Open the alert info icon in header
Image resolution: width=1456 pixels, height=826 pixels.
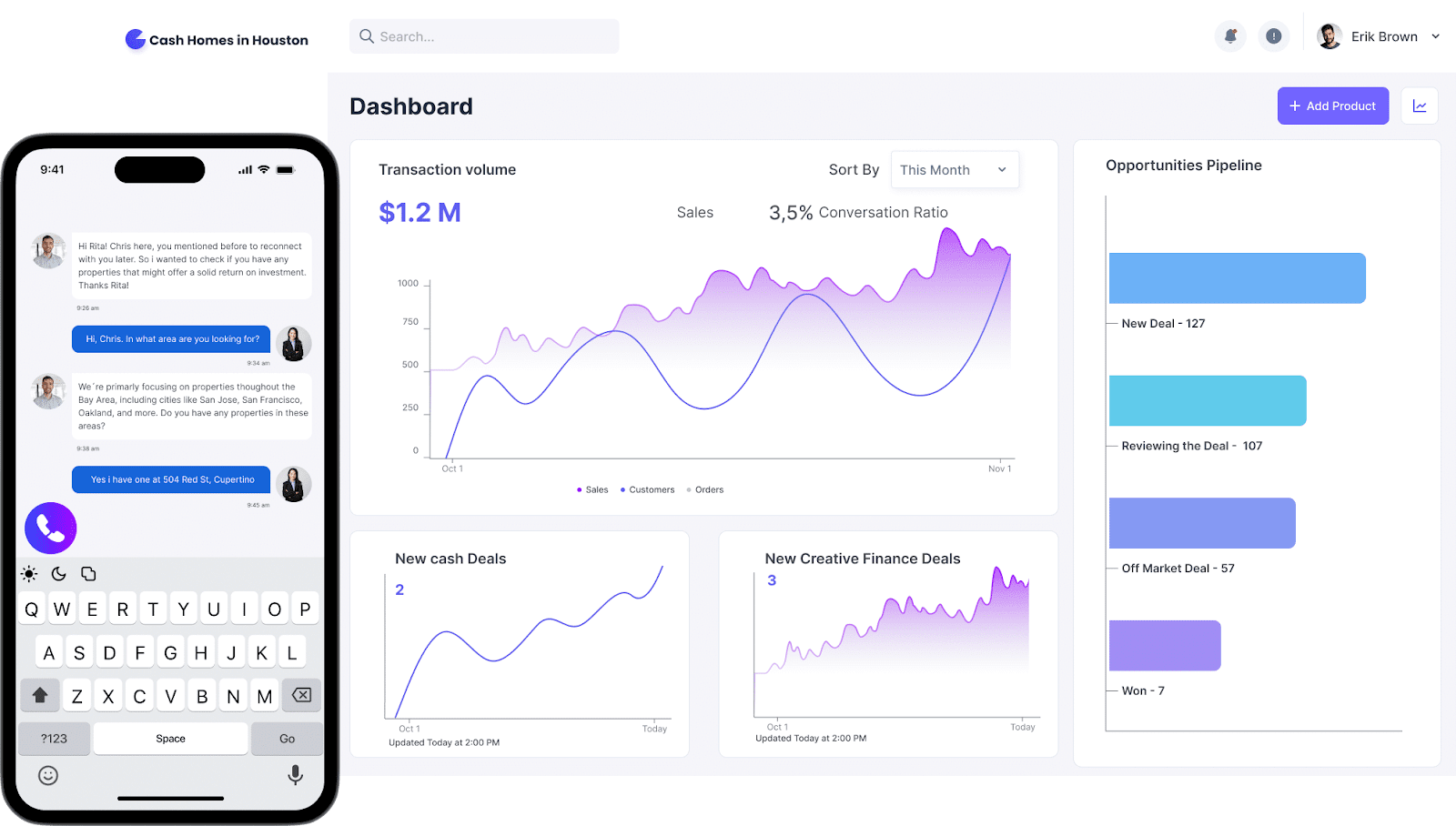[1274, 36]
